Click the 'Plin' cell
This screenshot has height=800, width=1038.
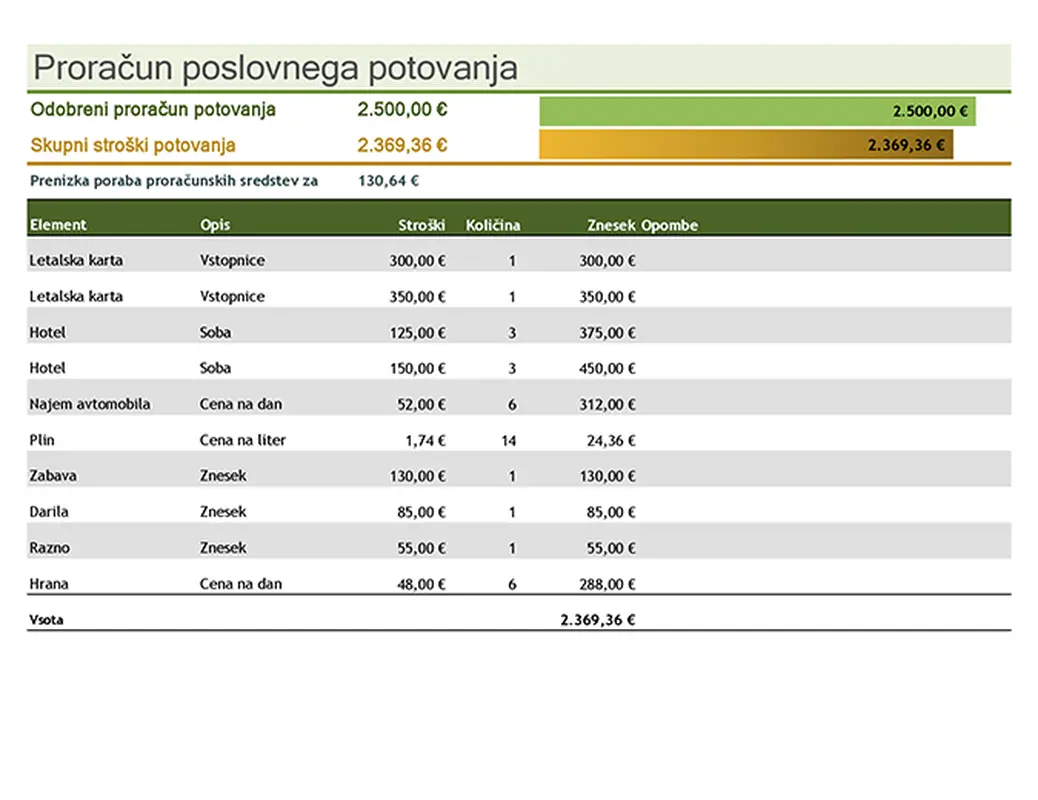coord(42,440)
